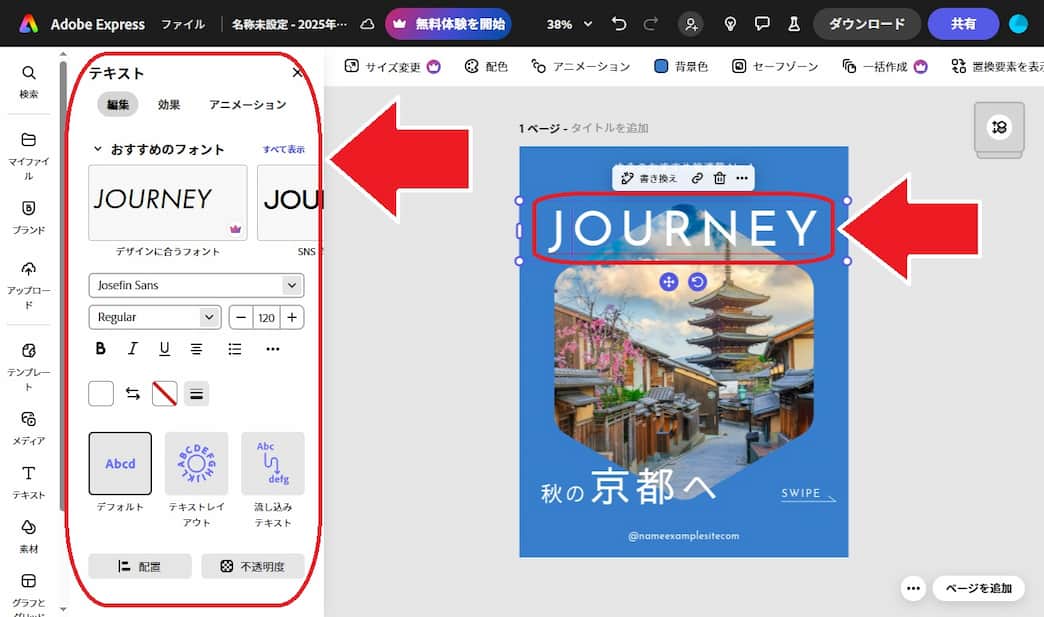The width and height of the screenshot is (1044, 617).
Task: Open the 配色 tool in the top toolbar
Action: pos(486,65)
